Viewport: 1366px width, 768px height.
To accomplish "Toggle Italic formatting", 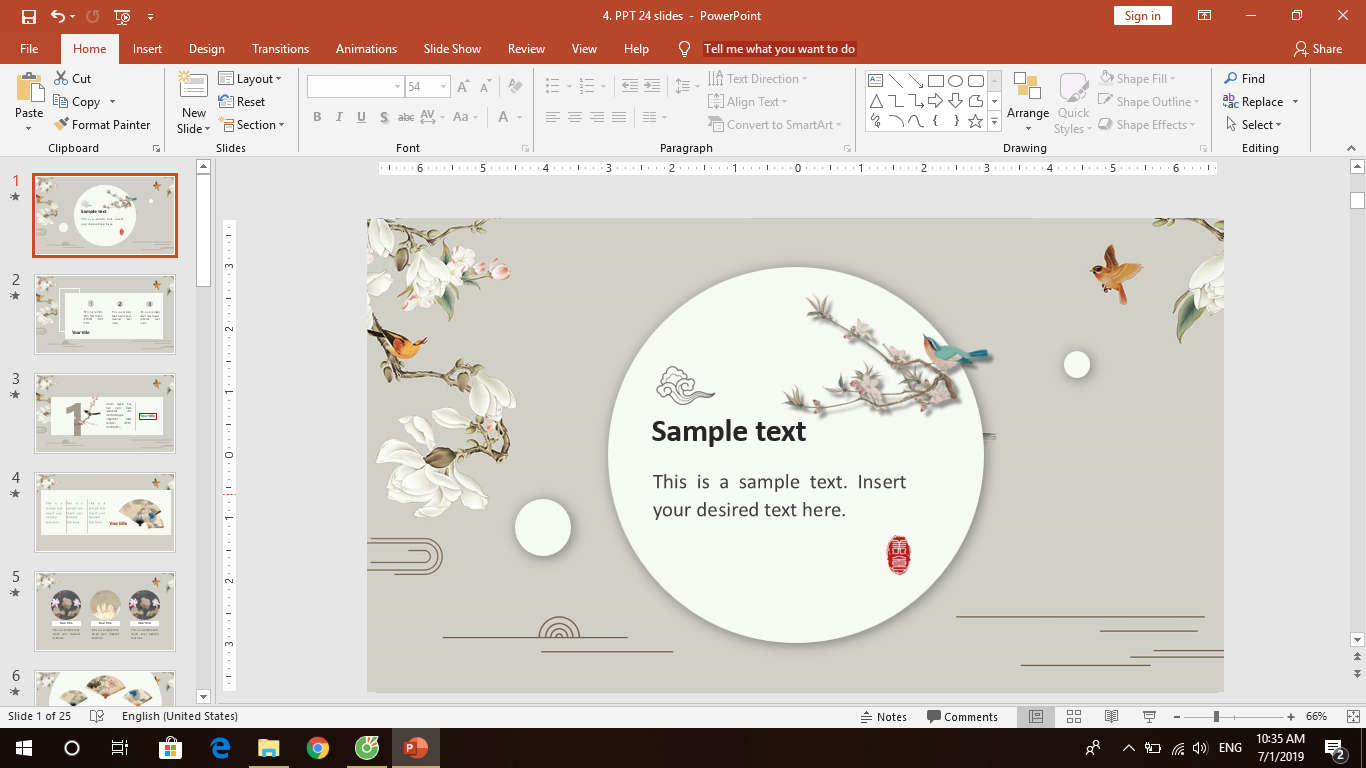I will (x=339, y=117).
